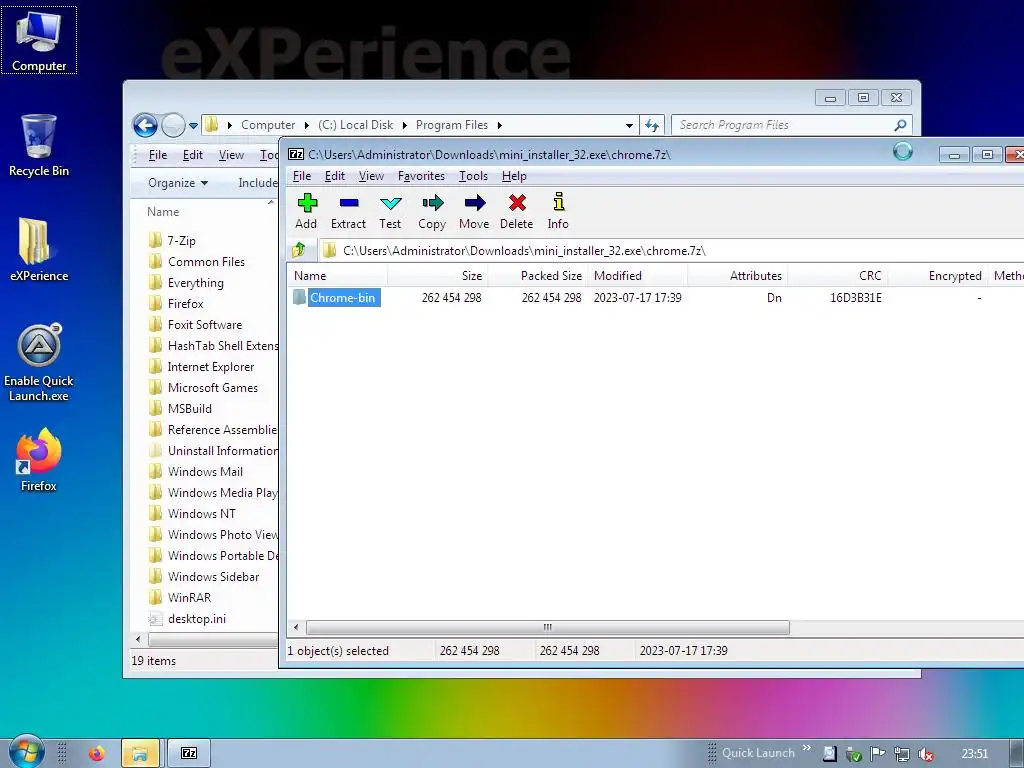This screenshot has width=1024, height=768.
Task: Sort 7-Zip list by Name column
Action: [x=337, y=276]
